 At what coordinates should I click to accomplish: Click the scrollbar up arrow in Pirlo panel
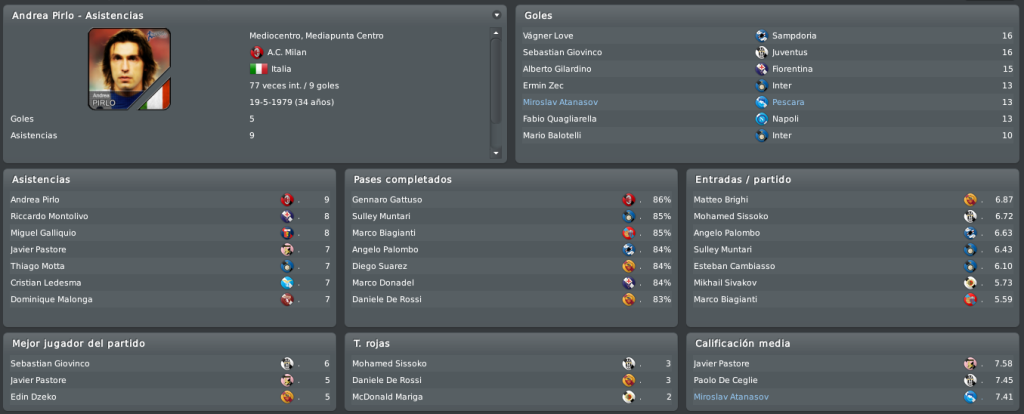(496, 32)
